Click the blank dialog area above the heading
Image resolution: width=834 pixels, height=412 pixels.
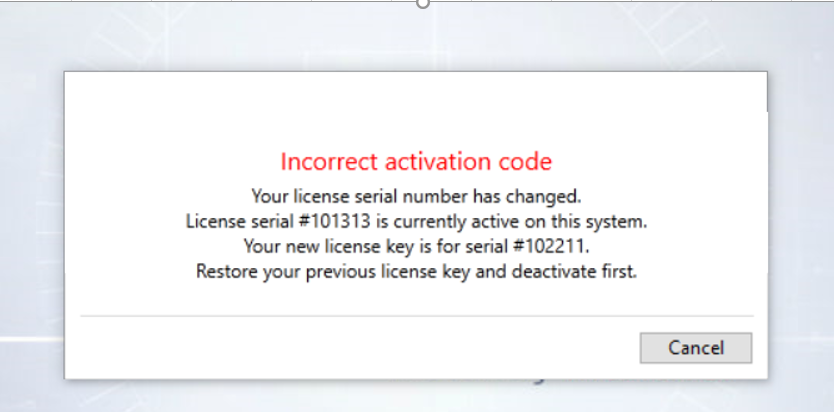416,110
